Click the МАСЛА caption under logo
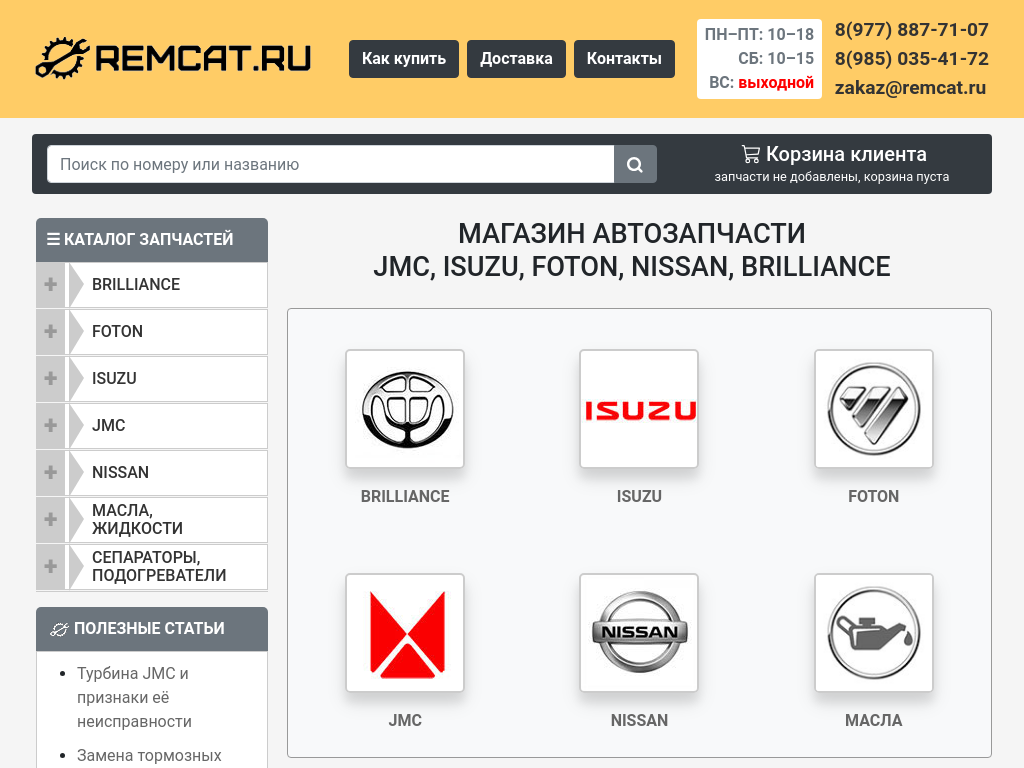 pos(874,720)
